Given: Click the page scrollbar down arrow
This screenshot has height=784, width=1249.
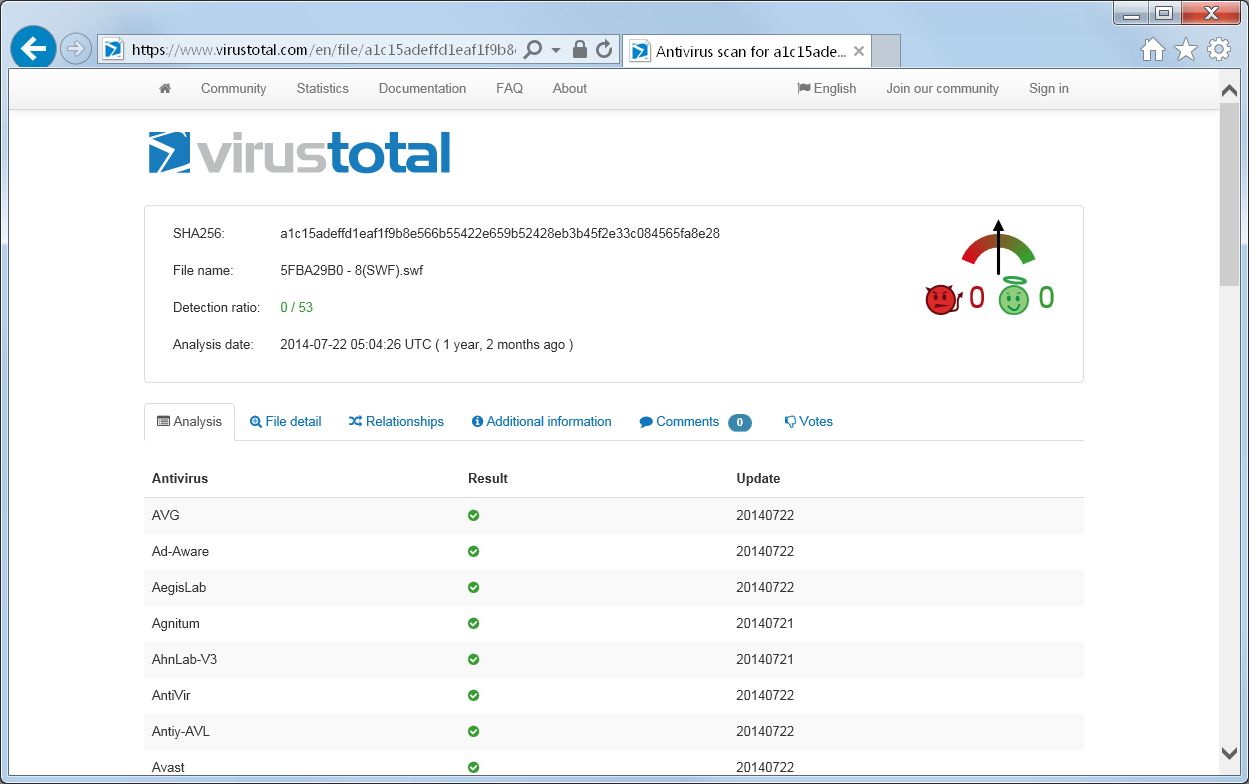Looking at the screenshot, I should pos(1230,752).
